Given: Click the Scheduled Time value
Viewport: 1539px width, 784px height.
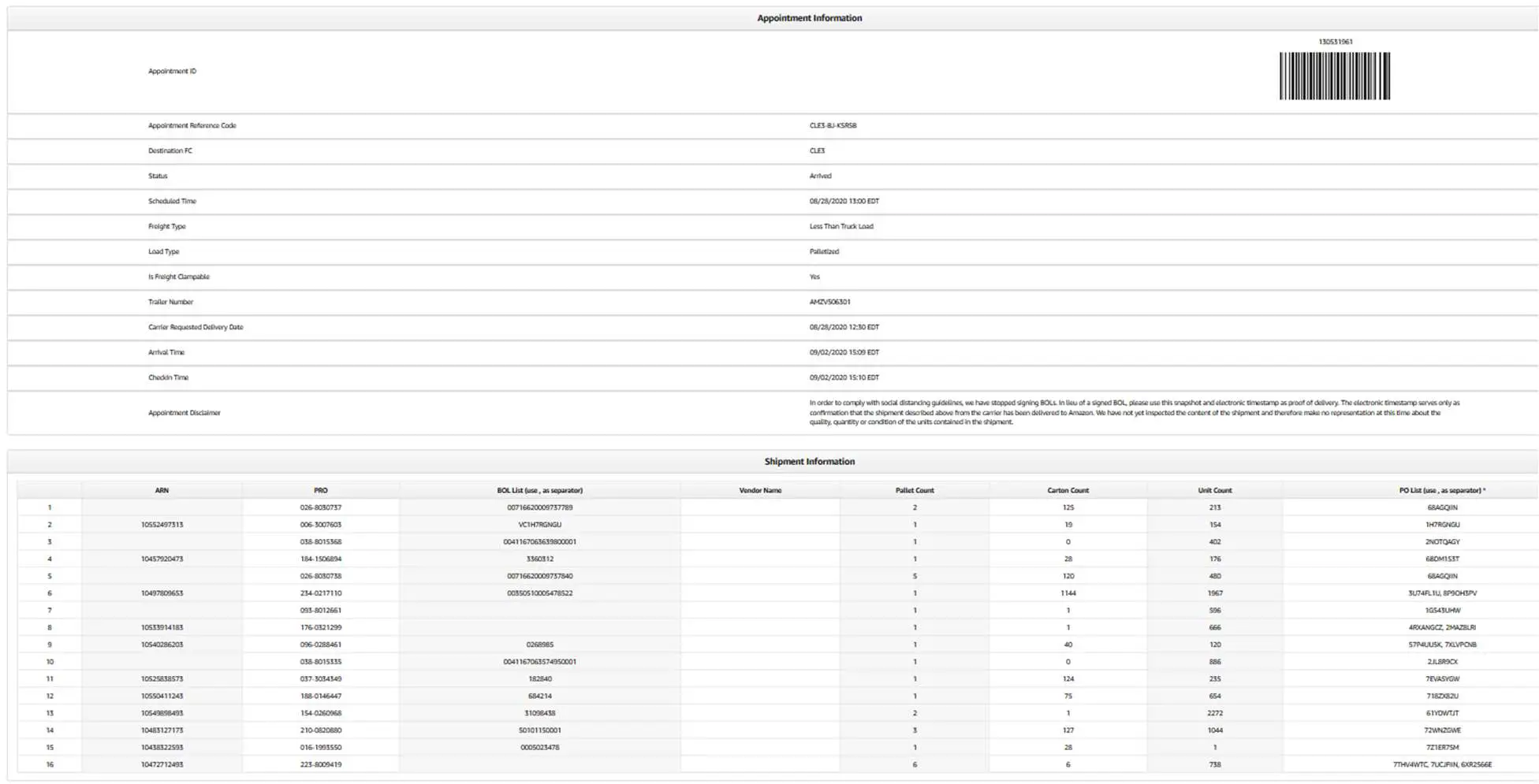Looking at the screenshot, I should (x=844, y=201).
